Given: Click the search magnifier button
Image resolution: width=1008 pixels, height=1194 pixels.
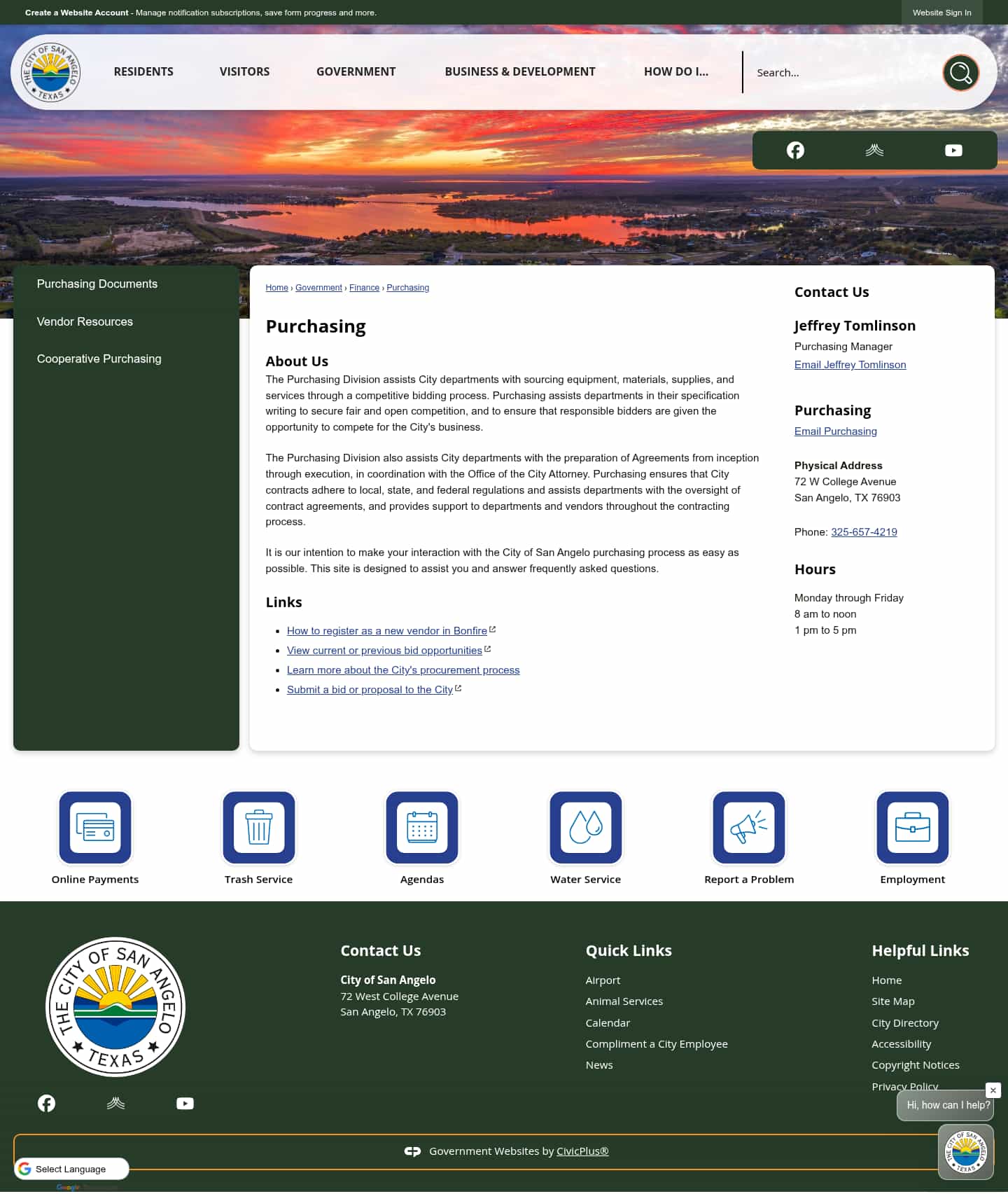Looking at the screenshot, I should click(960, 72).
